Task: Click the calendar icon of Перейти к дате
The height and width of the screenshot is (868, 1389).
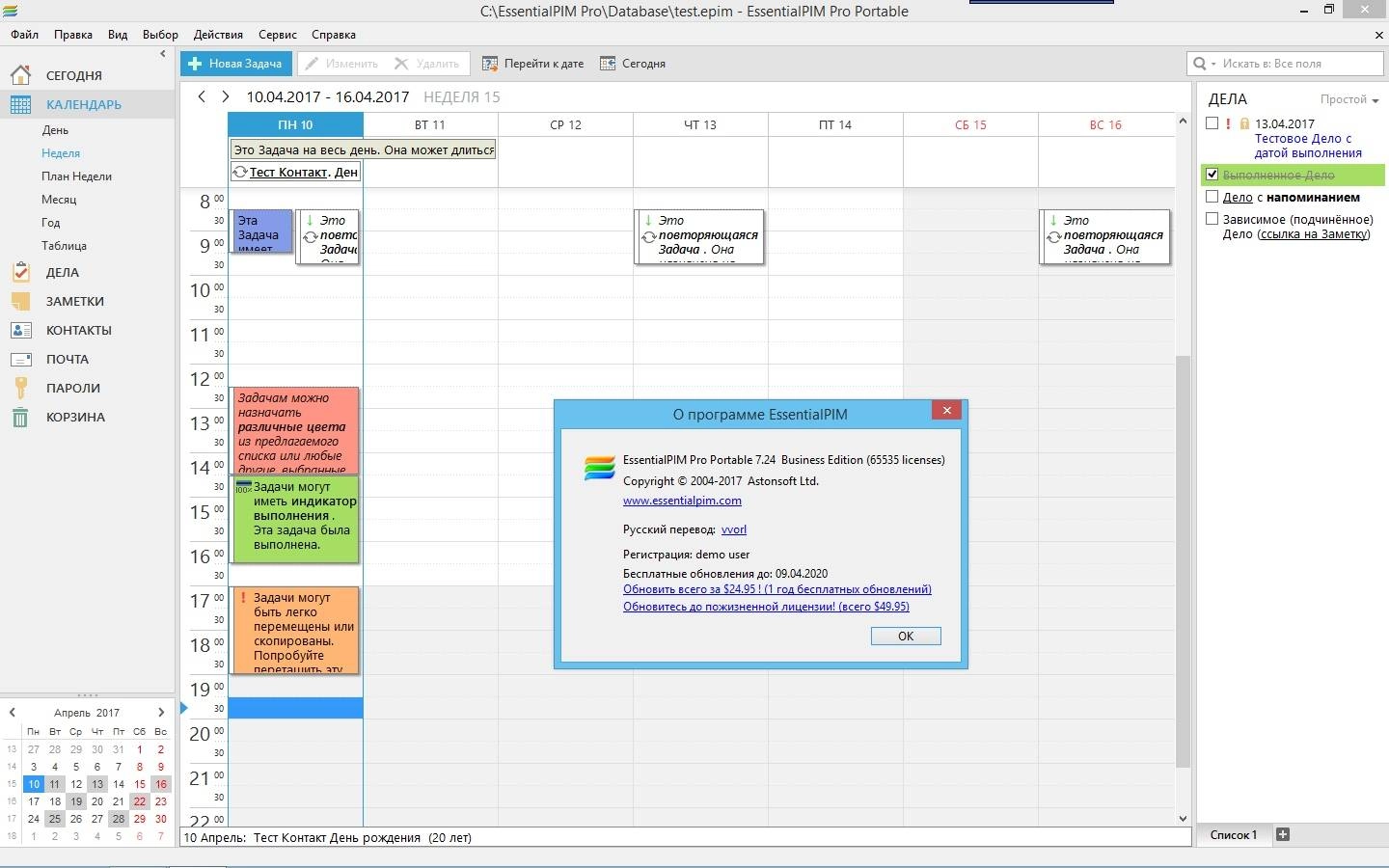Action: tap(490, 64)
